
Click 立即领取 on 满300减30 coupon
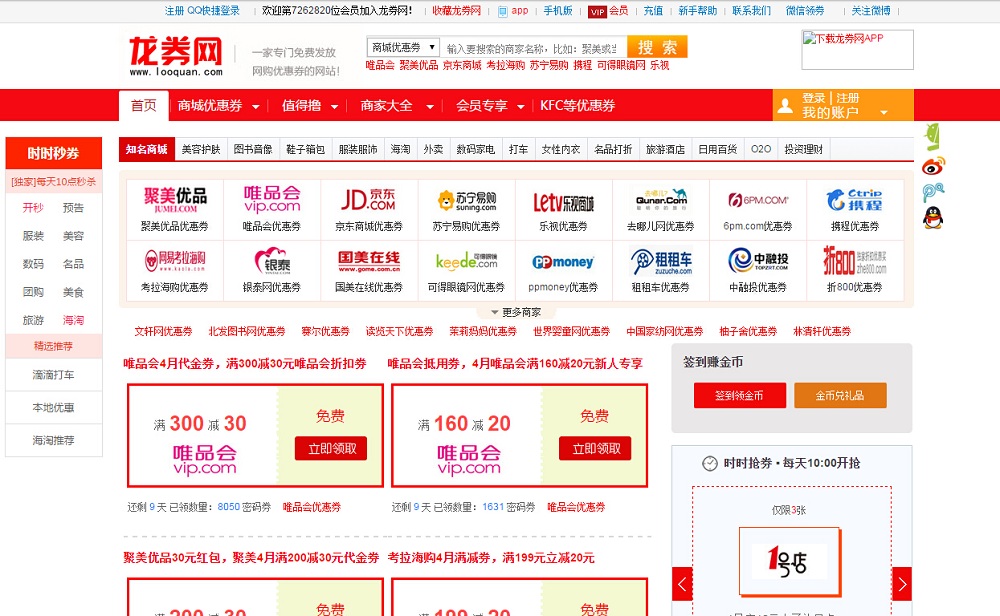(x=331, y=448)
